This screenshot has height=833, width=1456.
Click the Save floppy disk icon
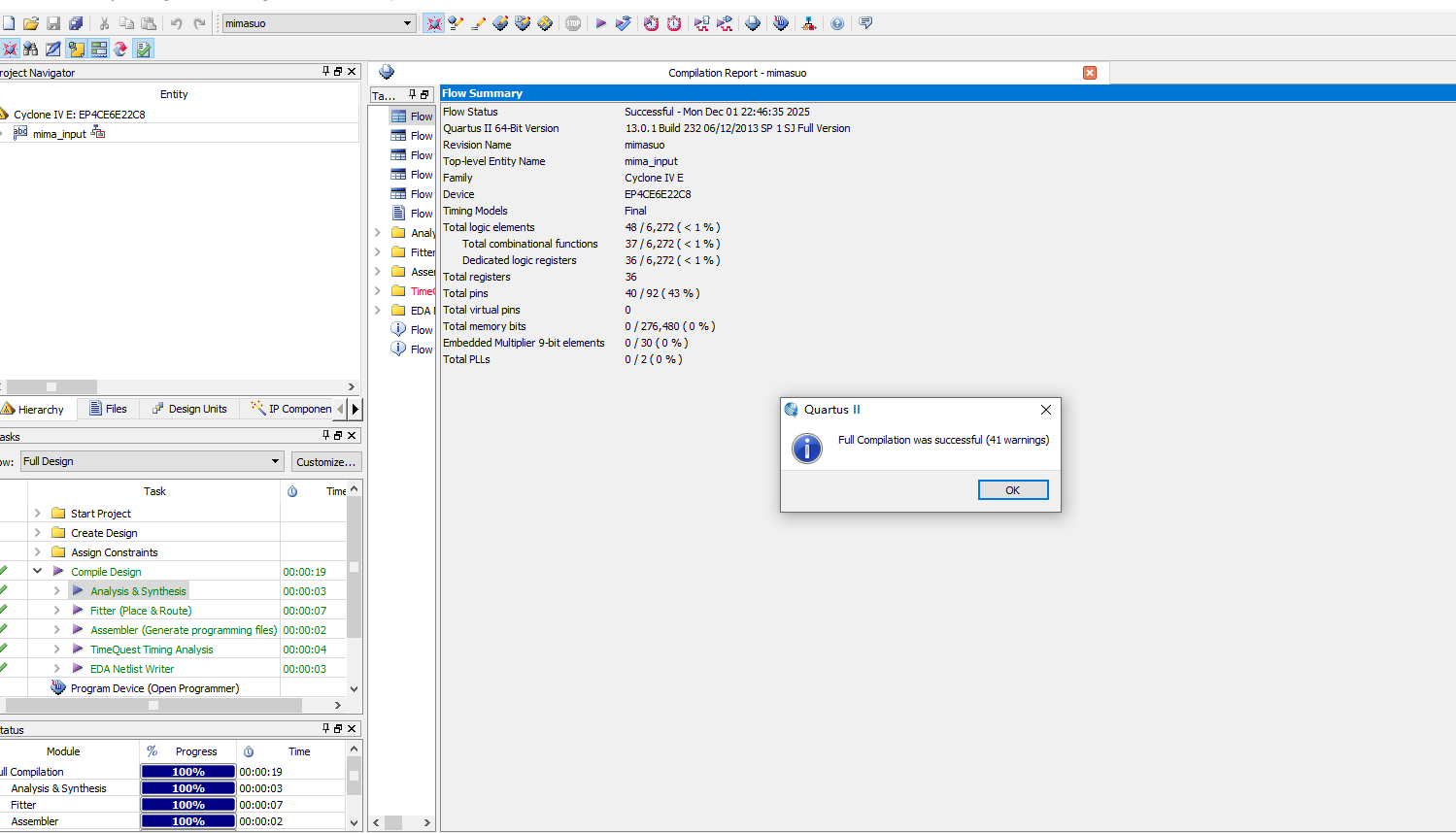coord(53,23)
